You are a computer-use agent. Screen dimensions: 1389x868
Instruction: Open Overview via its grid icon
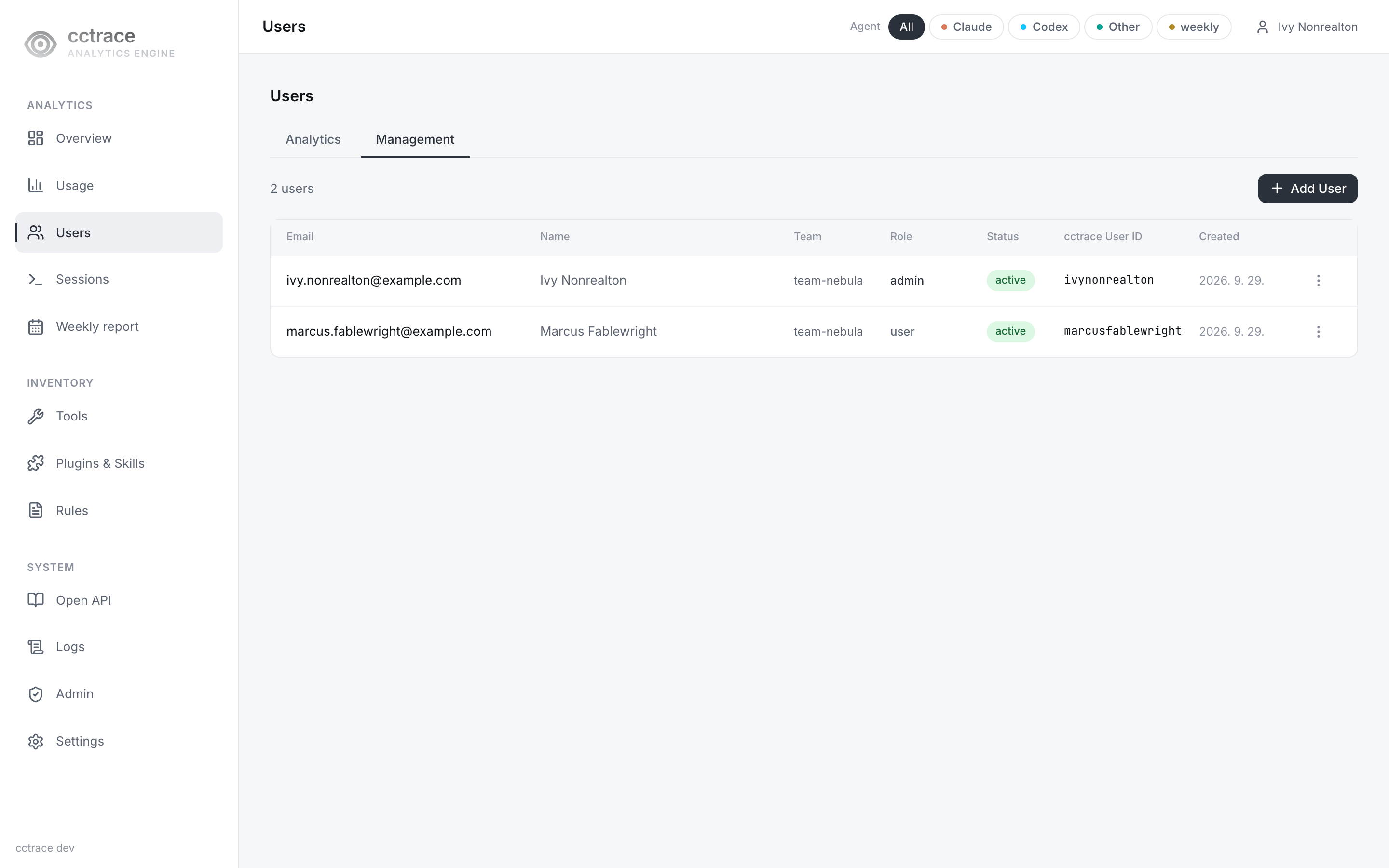36,138
